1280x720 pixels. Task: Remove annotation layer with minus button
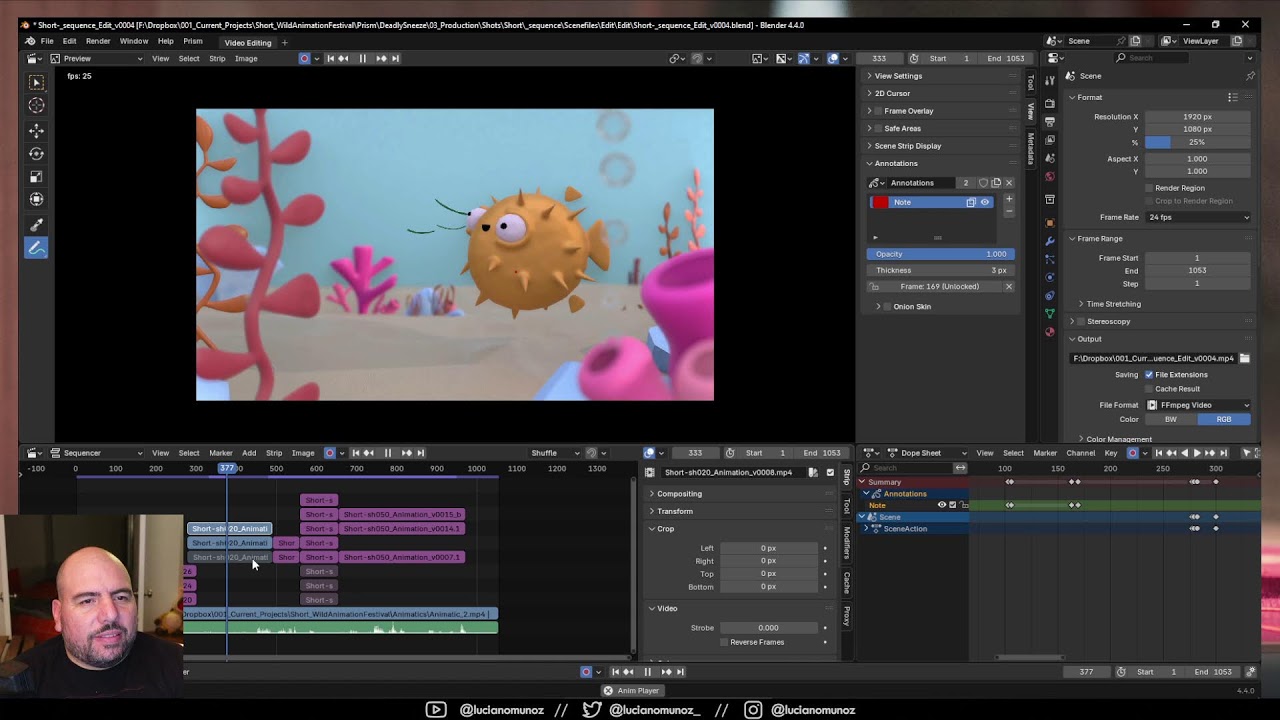1008,211
